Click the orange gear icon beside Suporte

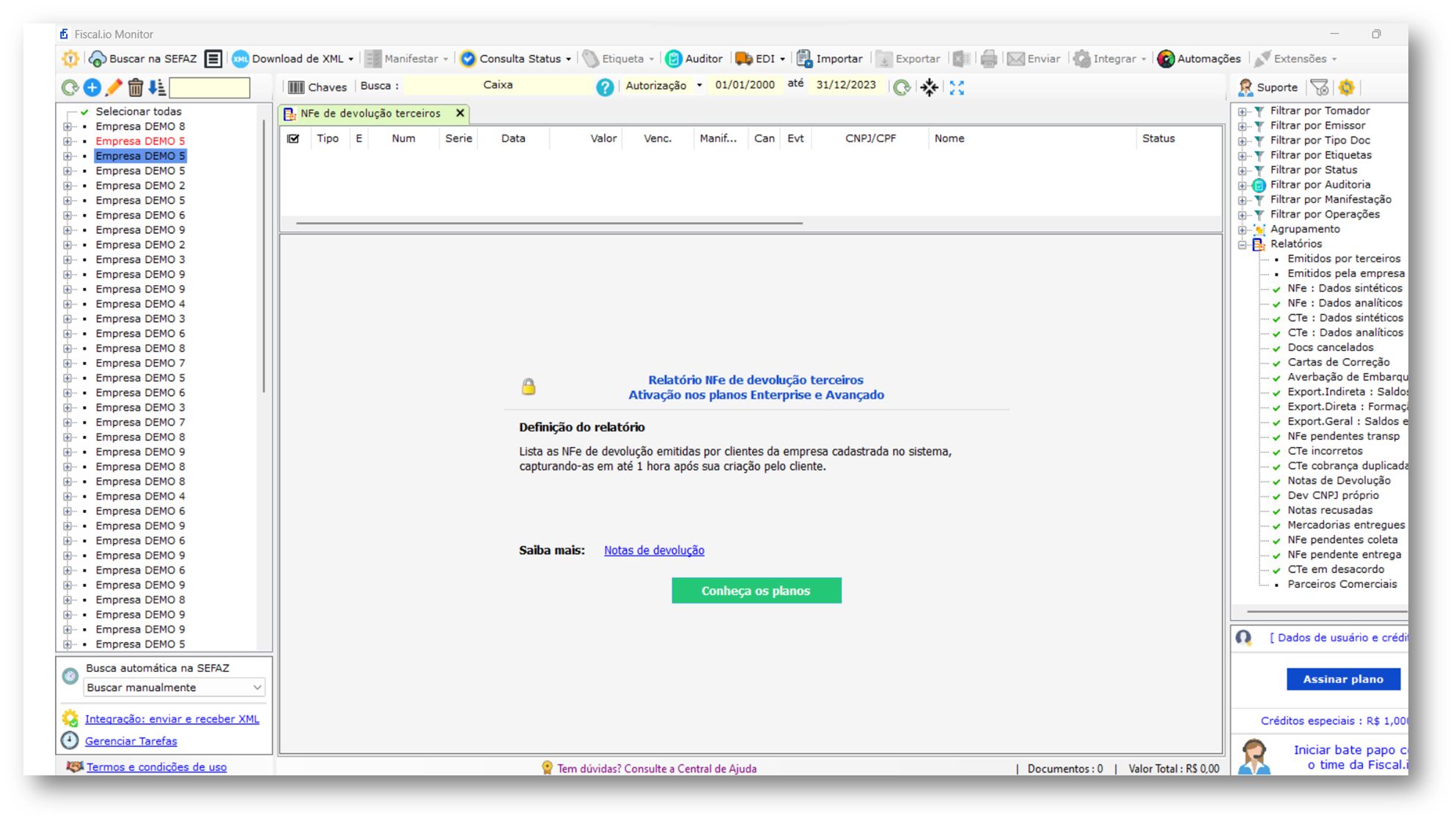[1347, 87]
